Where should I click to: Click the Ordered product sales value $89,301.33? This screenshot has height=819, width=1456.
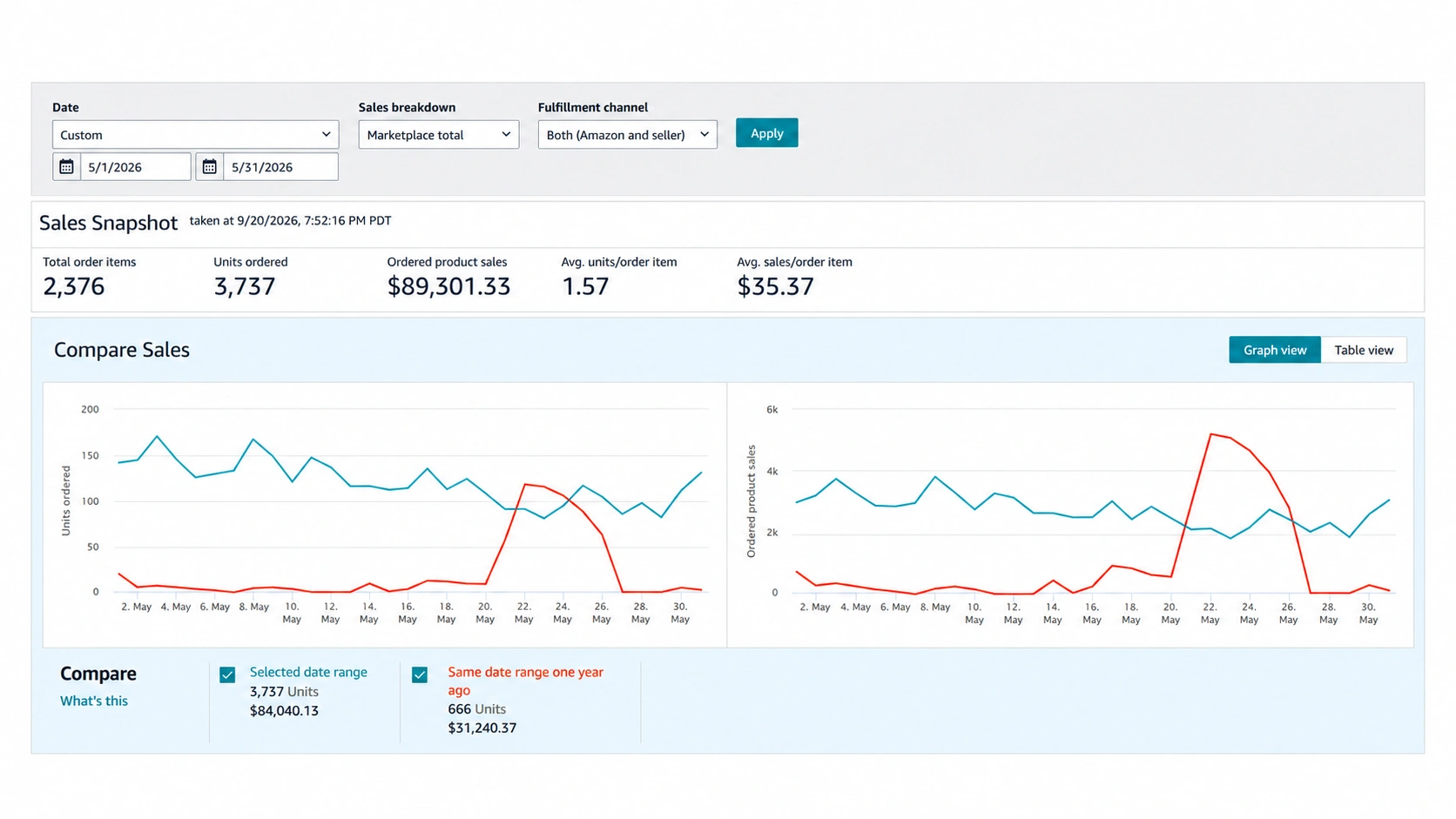click(448, 286)
